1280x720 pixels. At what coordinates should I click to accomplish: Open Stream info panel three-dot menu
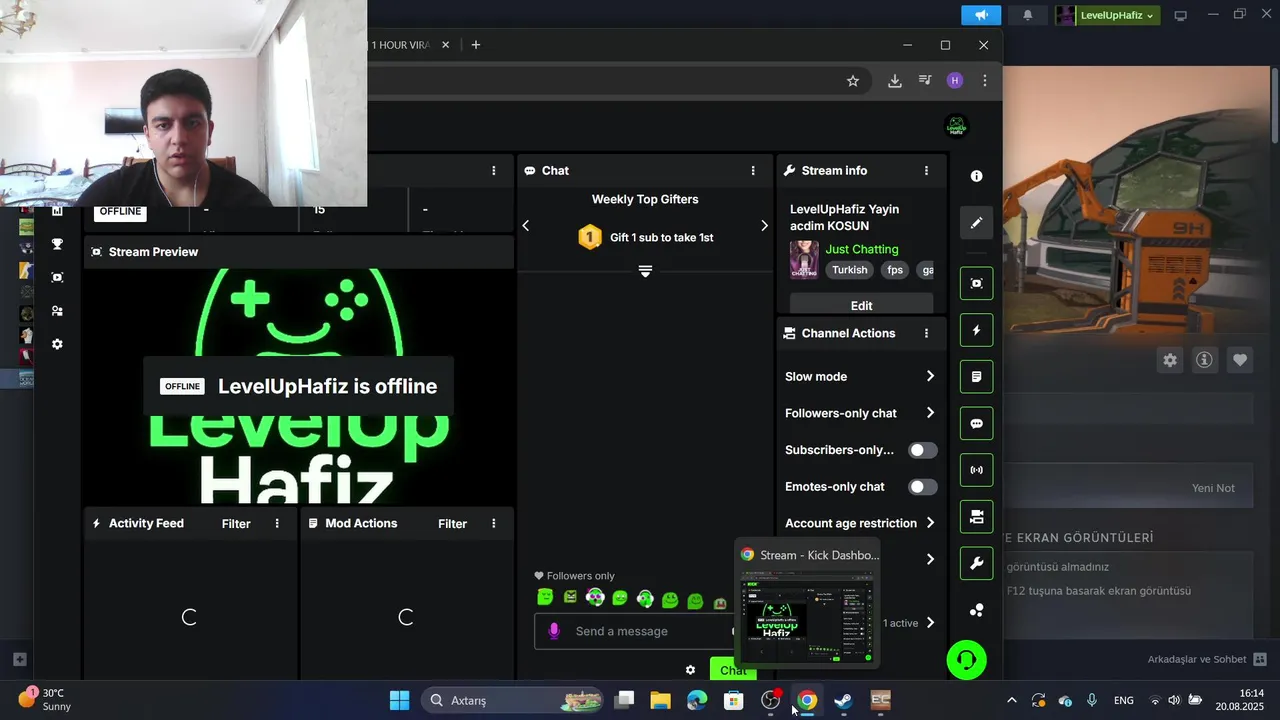[926, 171]
